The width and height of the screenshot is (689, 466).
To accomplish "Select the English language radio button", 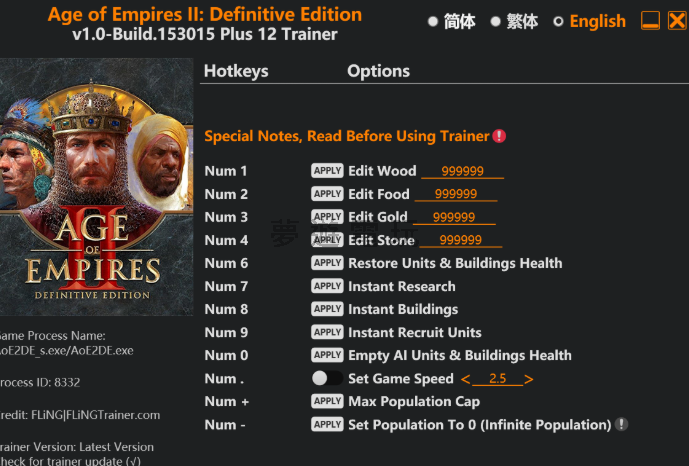I will point(558,21).
